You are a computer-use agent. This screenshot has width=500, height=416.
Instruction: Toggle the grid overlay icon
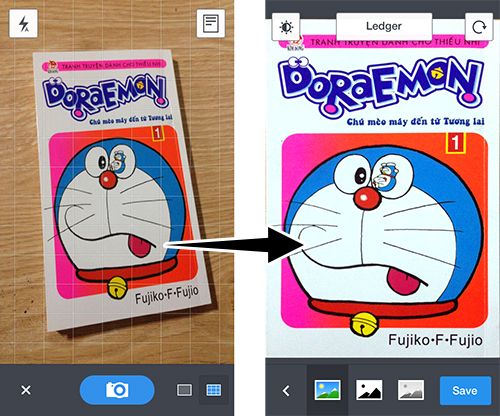coord(214,390)
